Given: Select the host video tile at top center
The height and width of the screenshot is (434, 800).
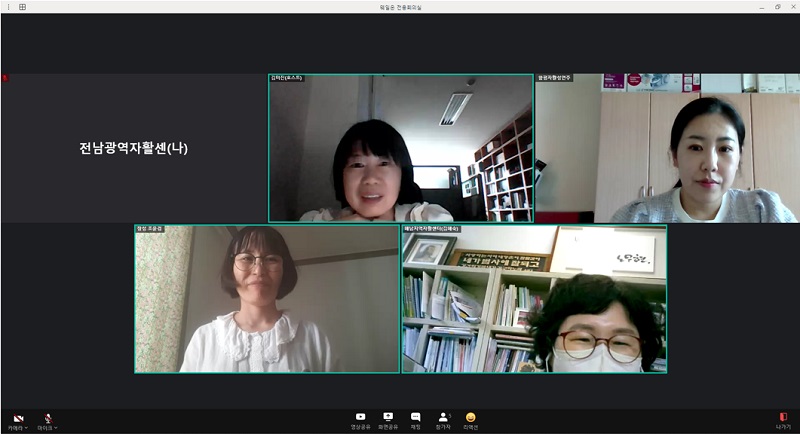Looking at the screenshot, I should [400, 150].
